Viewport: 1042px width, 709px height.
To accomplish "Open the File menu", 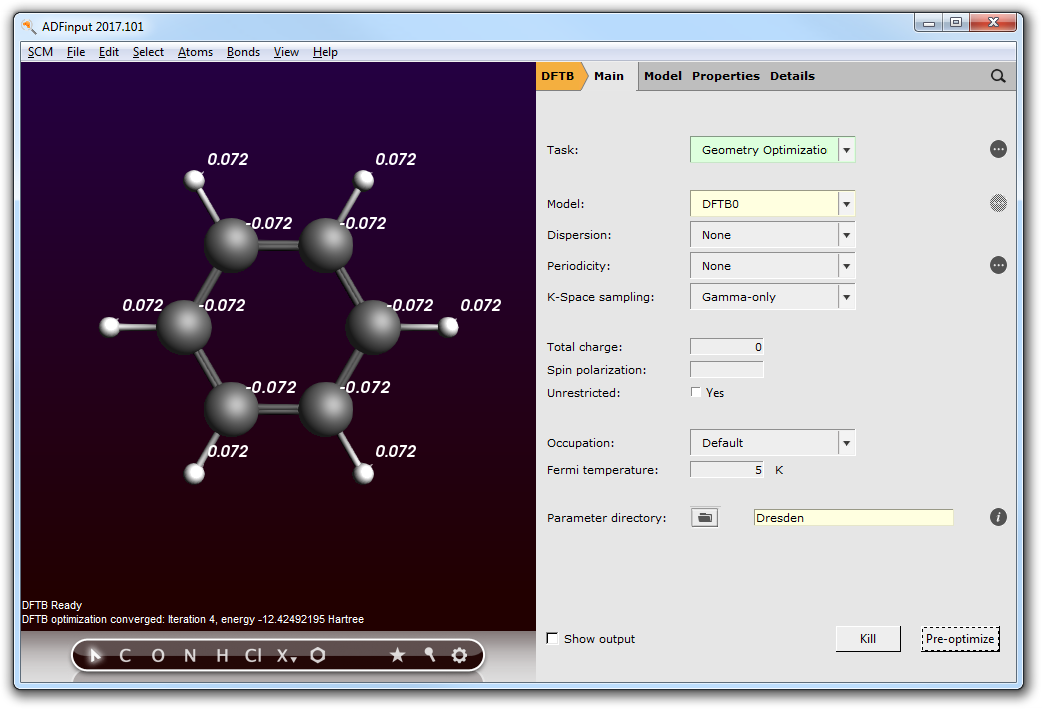I will (76, 52).
